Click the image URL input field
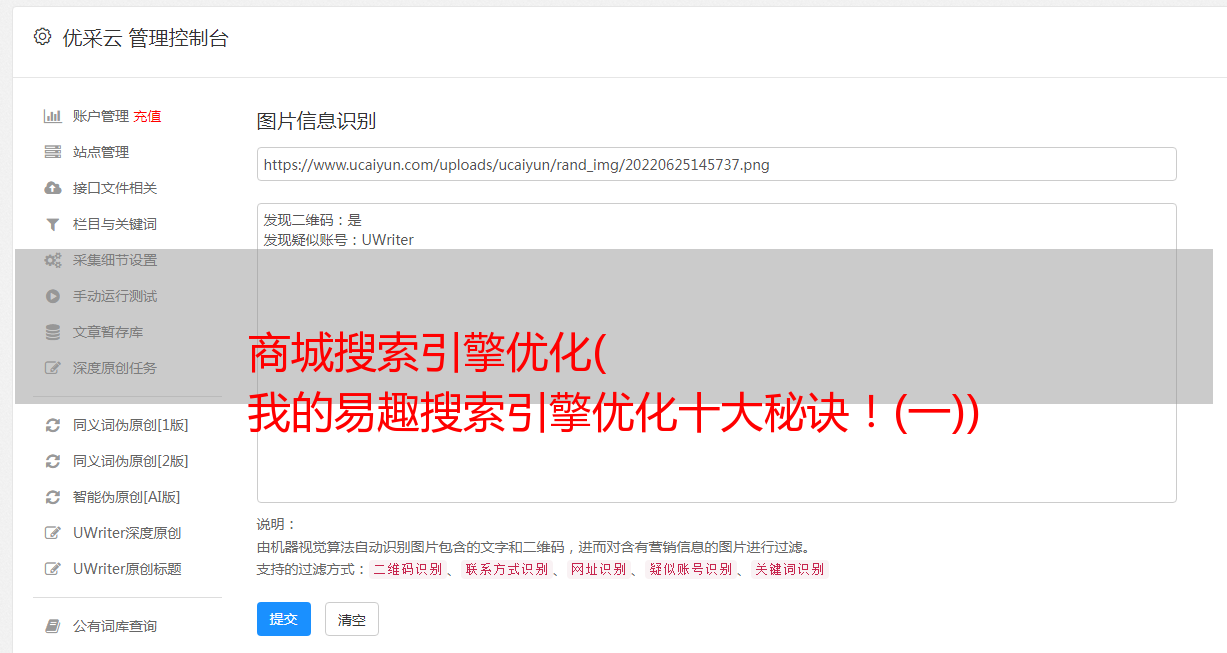The image size is (1227, 653). [716, 164]
